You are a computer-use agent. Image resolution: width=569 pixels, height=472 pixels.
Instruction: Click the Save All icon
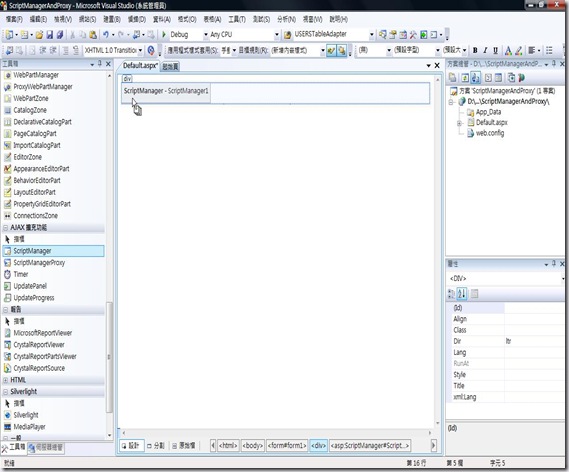point(60,34)
